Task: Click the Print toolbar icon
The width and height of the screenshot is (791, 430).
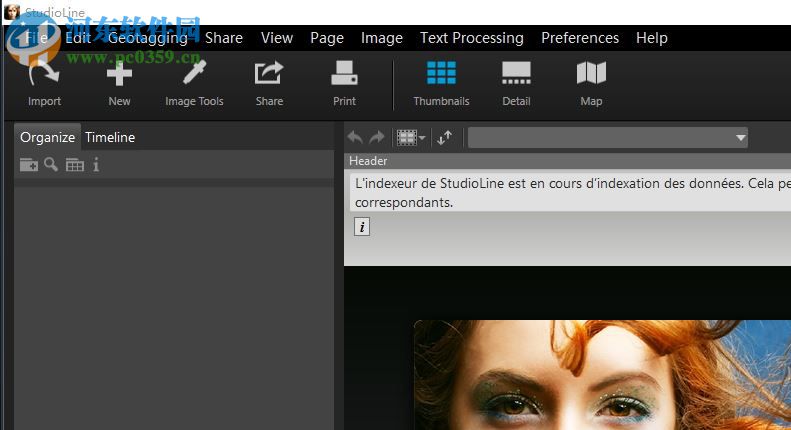Action: tap(344, 83)
